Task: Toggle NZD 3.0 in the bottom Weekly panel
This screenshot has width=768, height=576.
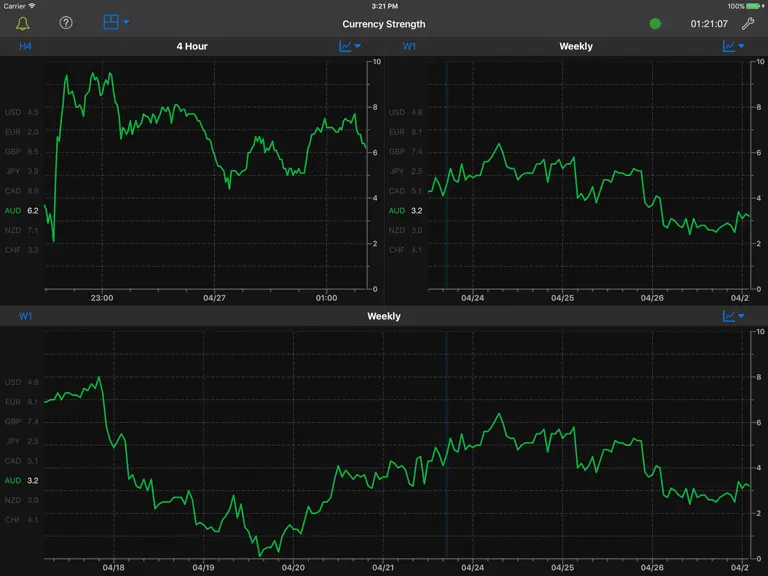Action: pos(22,500)
